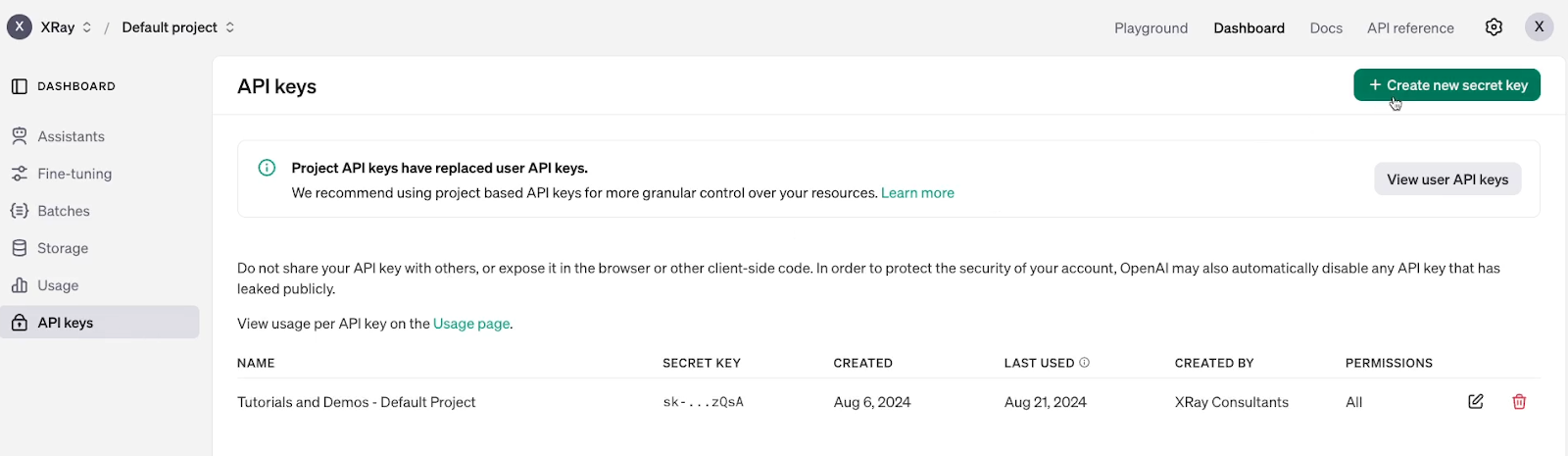Open the API reference tab

click(1410, 27)
